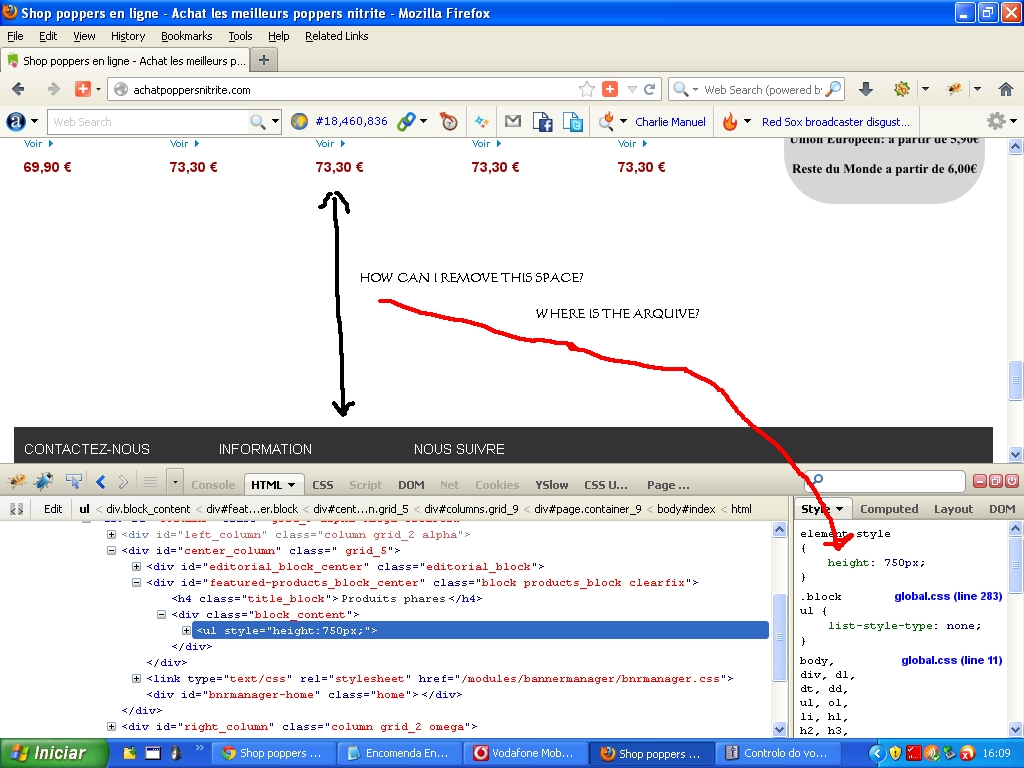Click the Alexa rank globe icon
The height and width of the screenshot is (768, 1024).
[x=299, y=121]
